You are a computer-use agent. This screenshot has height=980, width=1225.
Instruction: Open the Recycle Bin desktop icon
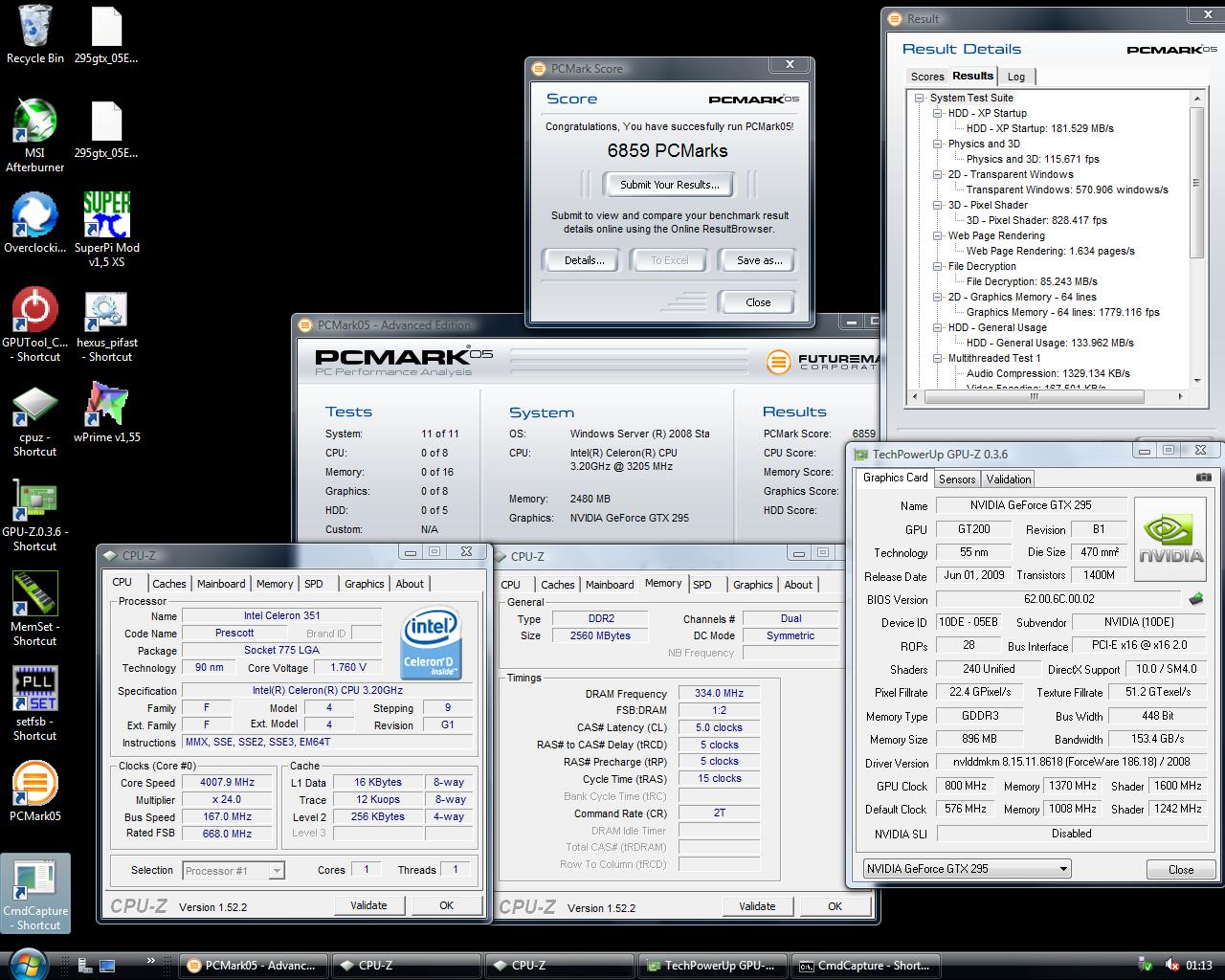point(35,34)
